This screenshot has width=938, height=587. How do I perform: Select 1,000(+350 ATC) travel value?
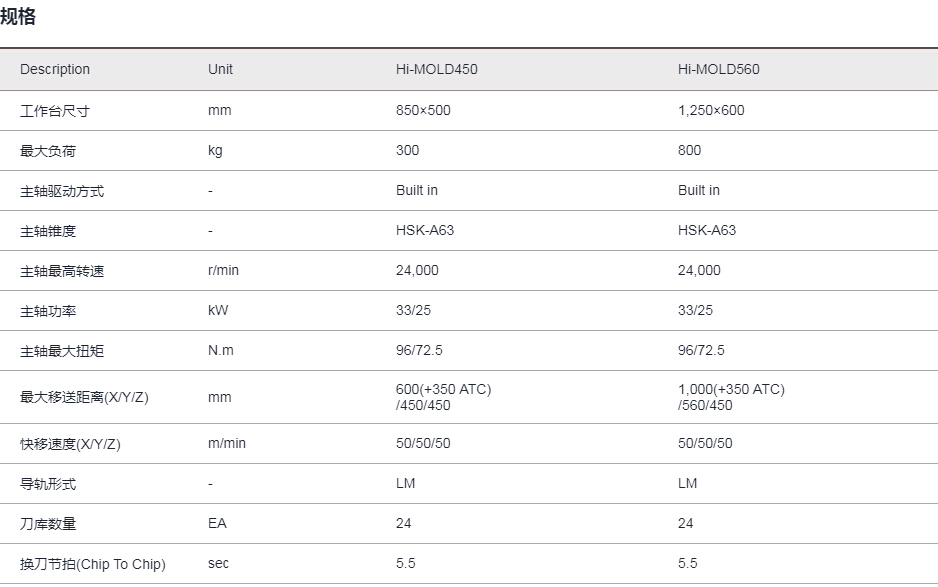731,390
